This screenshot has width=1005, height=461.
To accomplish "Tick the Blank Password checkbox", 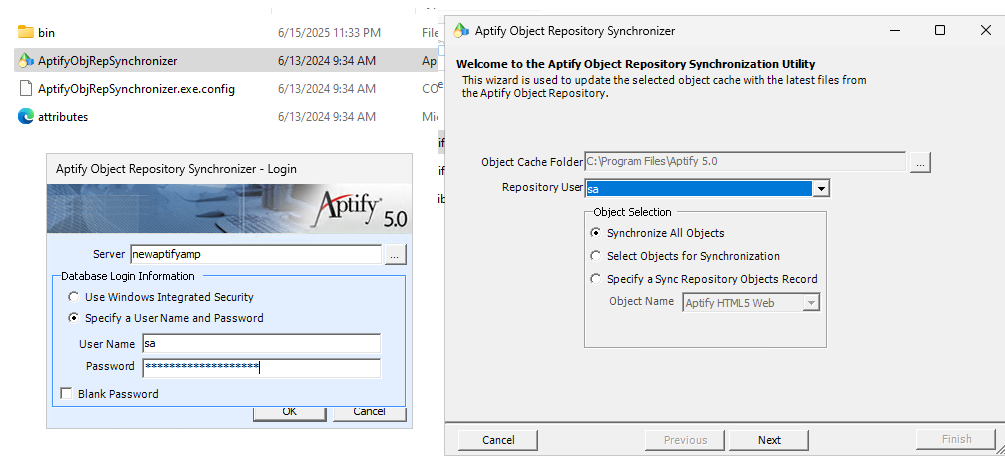I will click(x=66, y=394).
